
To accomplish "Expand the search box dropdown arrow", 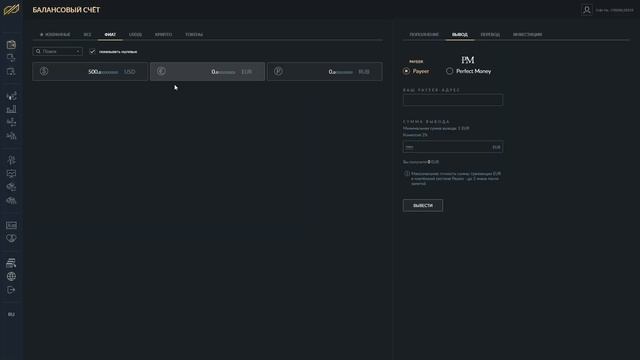I will tap(78, 51).
